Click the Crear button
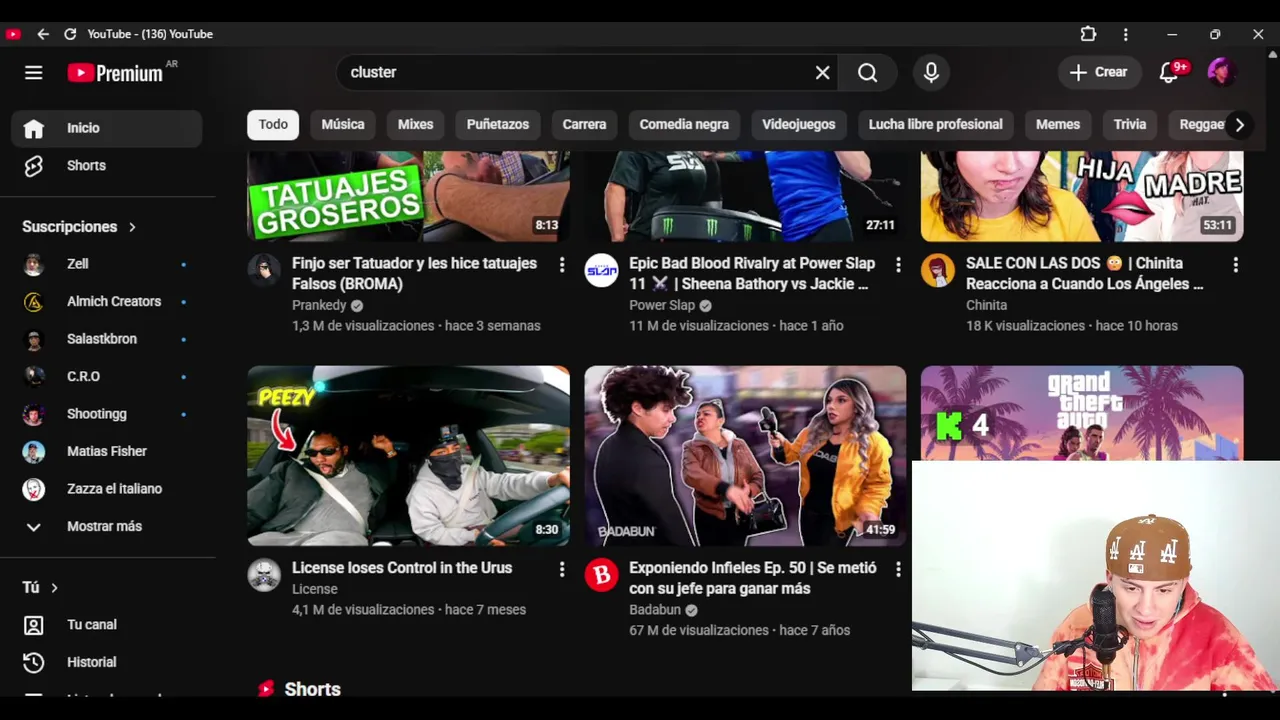This screenshot has height=720, width=1280. tap(1098, 72)
